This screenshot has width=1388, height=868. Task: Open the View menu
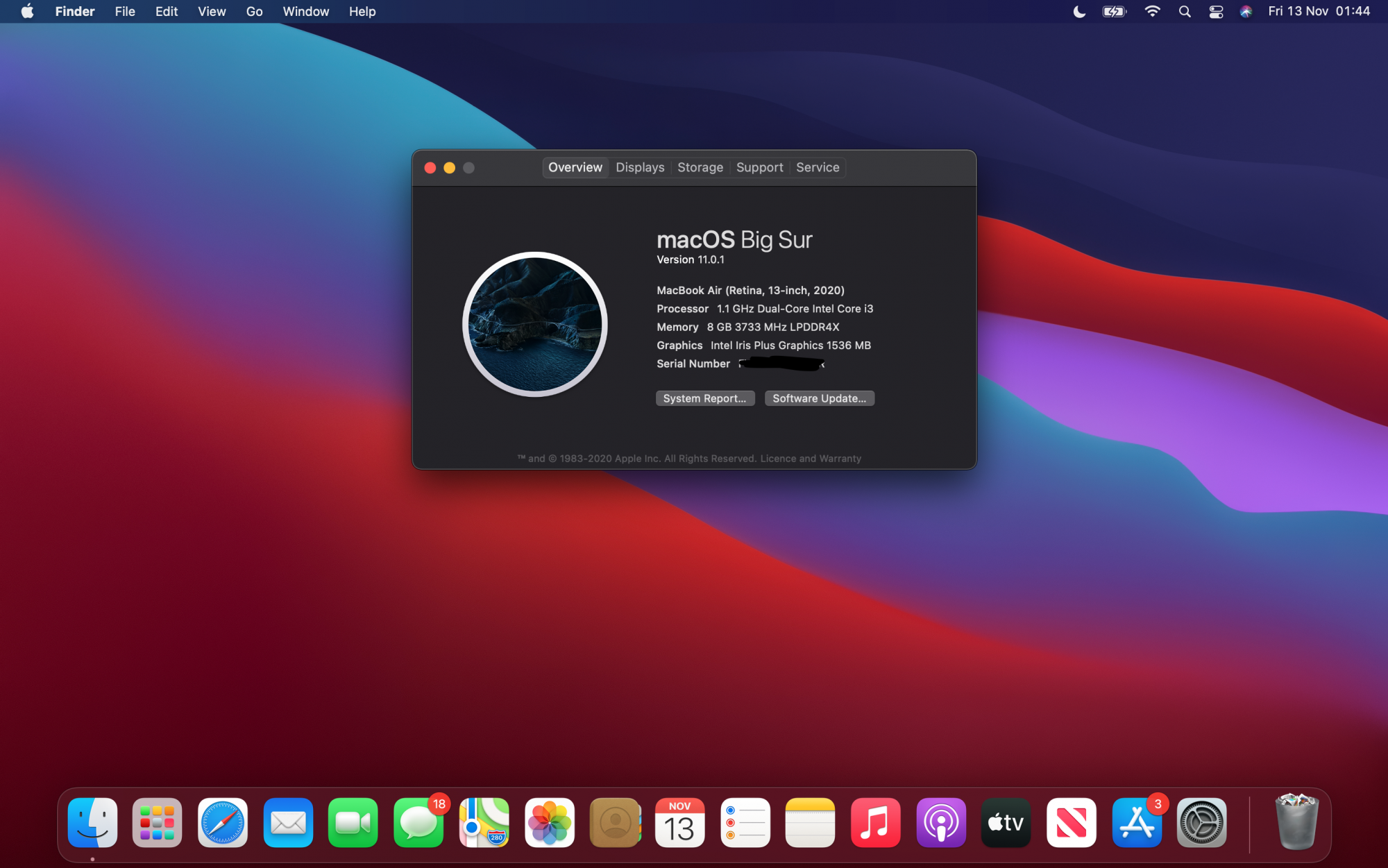(212, 12)
